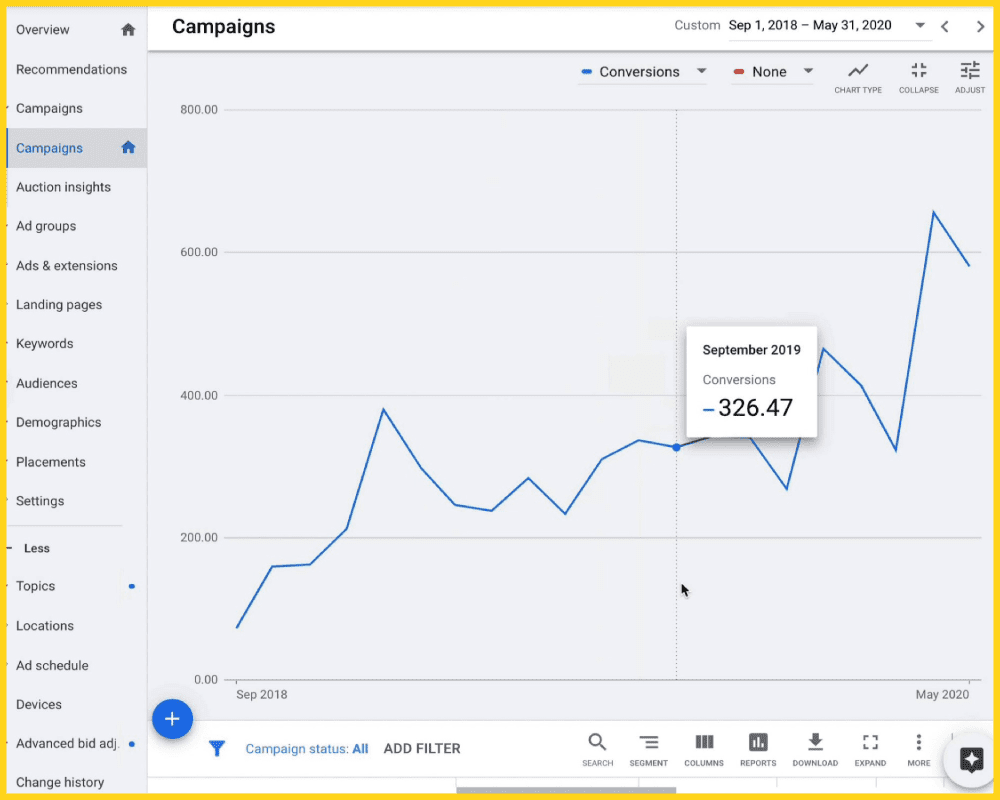Click the September 2019 data point
The image size is (1000, 800).
pyautogui.click(x=676, y=447)
